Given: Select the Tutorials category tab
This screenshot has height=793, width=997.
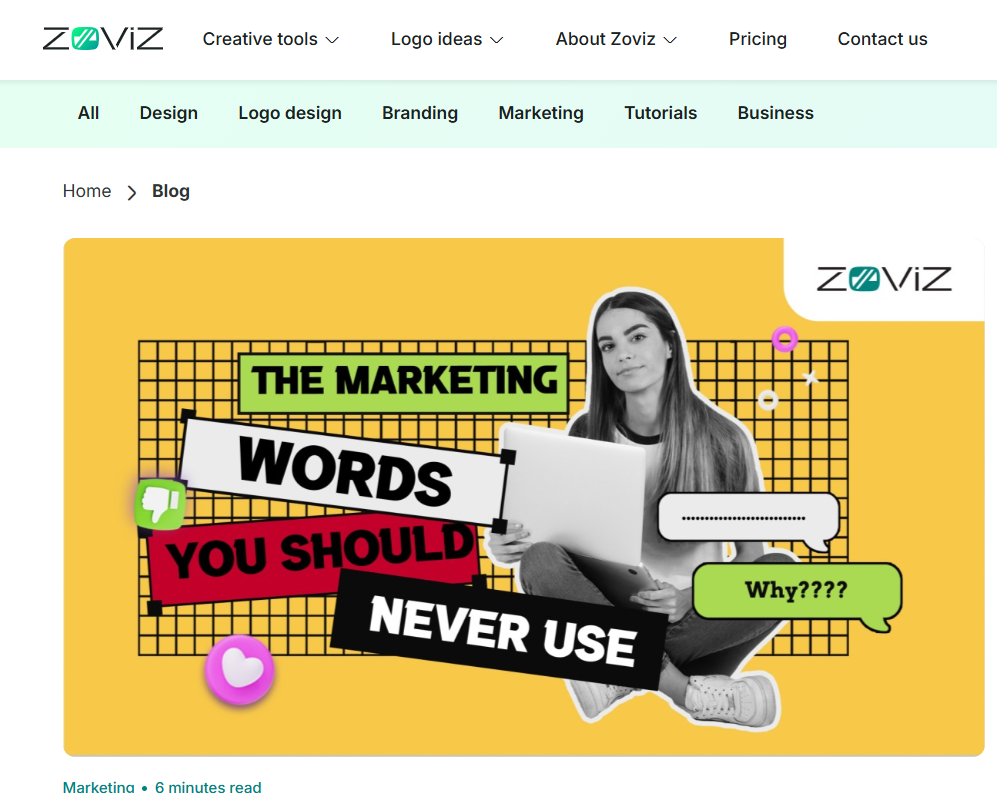Looking at the screenshot, I should click(660, 113).
